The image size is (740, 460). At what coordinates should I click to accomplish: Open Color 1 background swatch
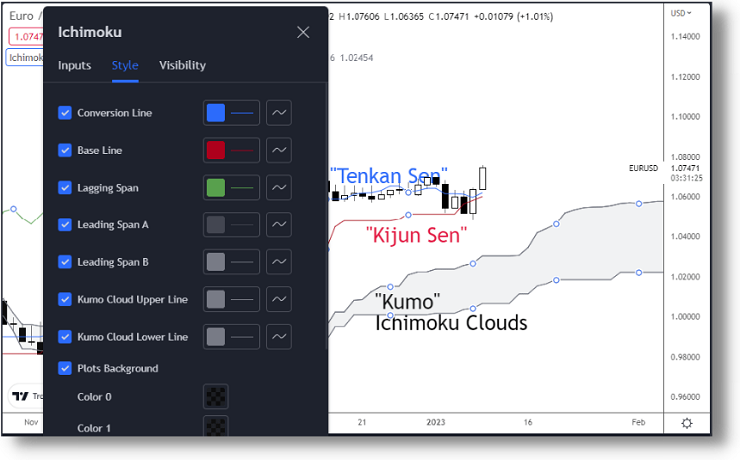(216, 426)
